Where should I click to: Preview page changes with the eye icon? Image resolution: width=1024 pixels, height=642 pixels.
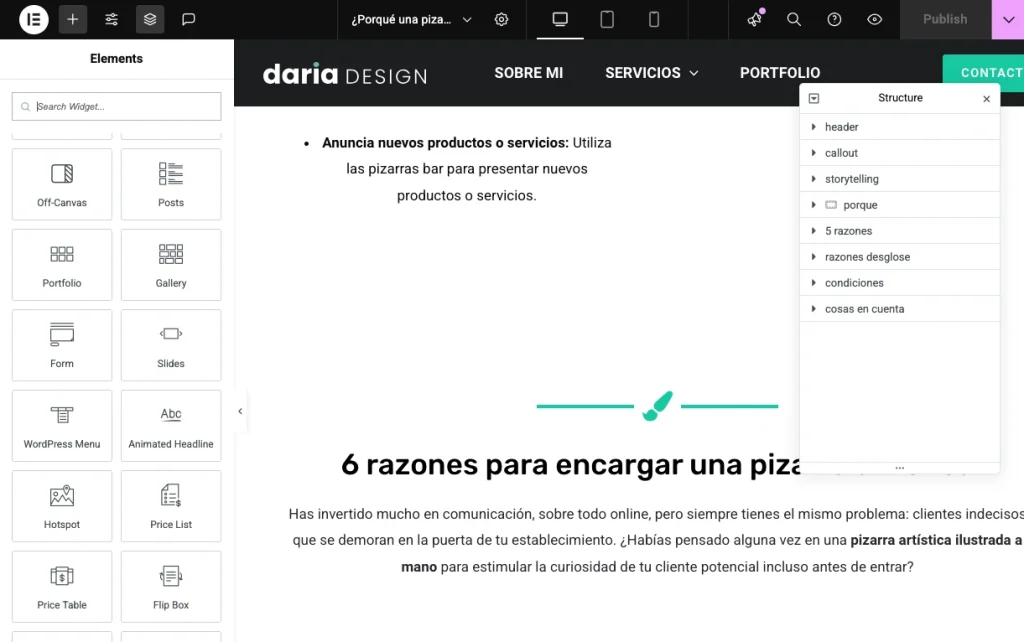(874, 19)
